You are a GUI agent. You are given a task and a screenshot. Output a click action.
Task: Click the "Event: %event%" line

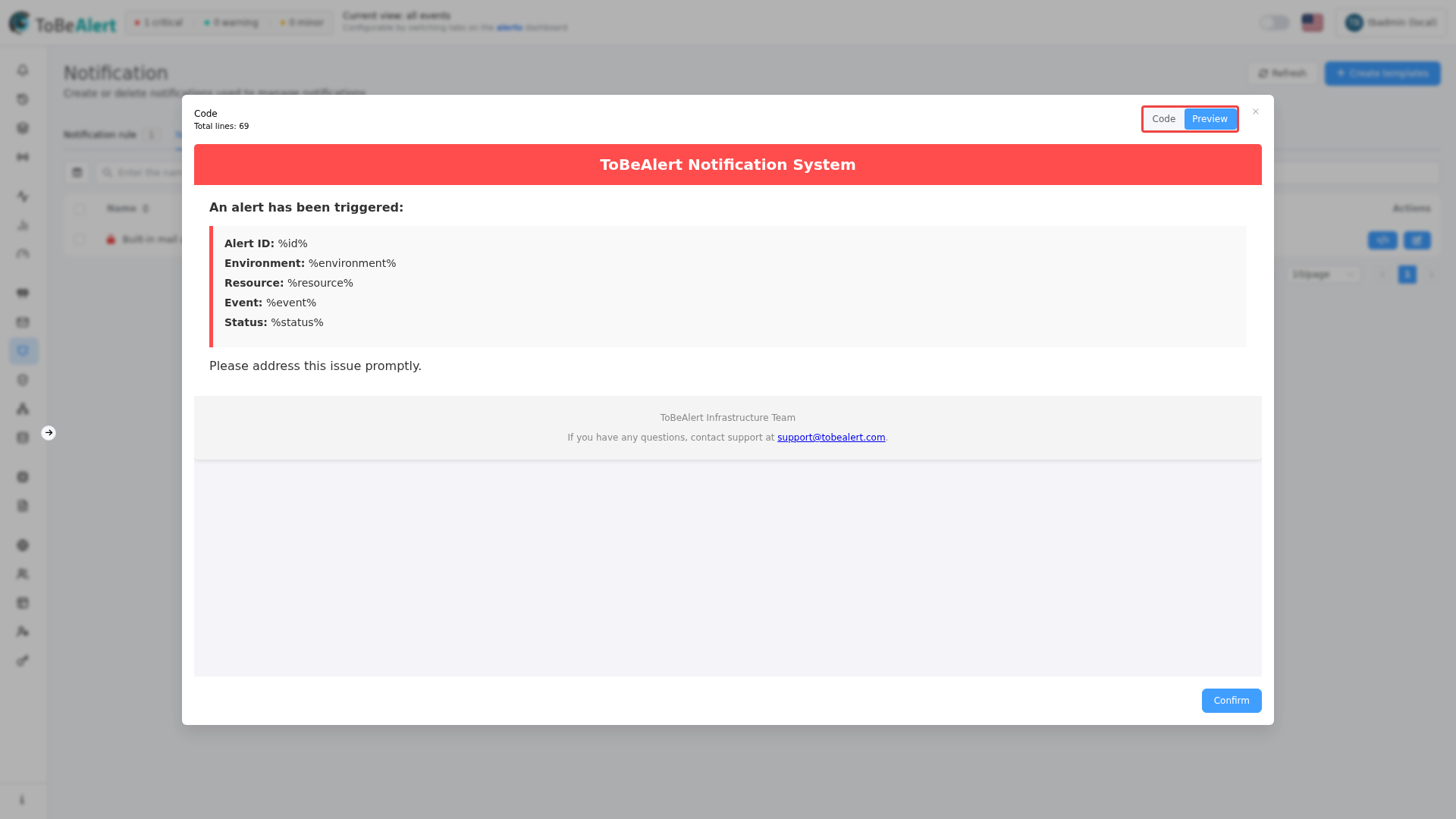[x=270, y=303]
